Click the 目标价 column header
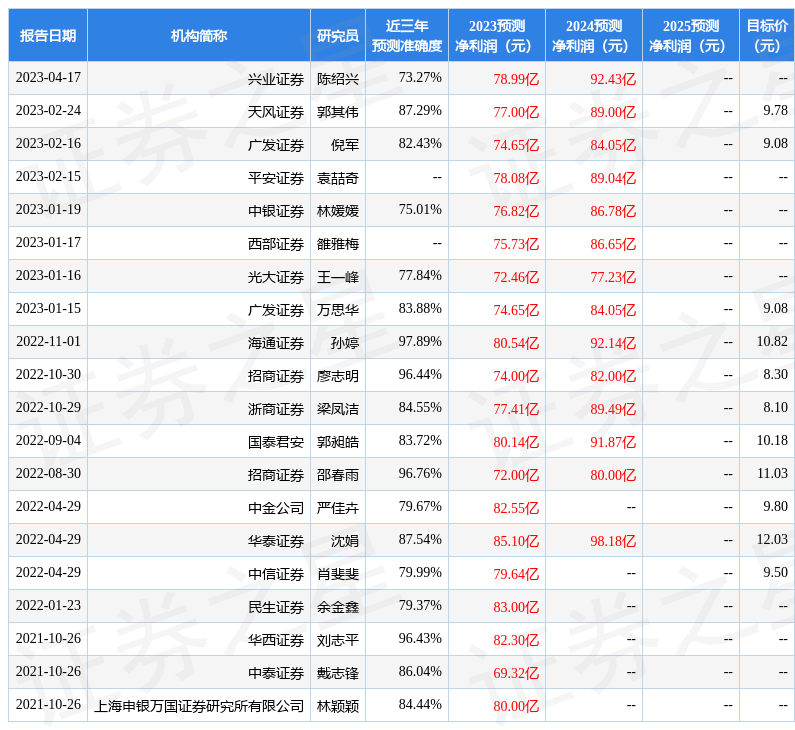The width and height of the screenshot is (795, 730). click(x=767, y=35)
